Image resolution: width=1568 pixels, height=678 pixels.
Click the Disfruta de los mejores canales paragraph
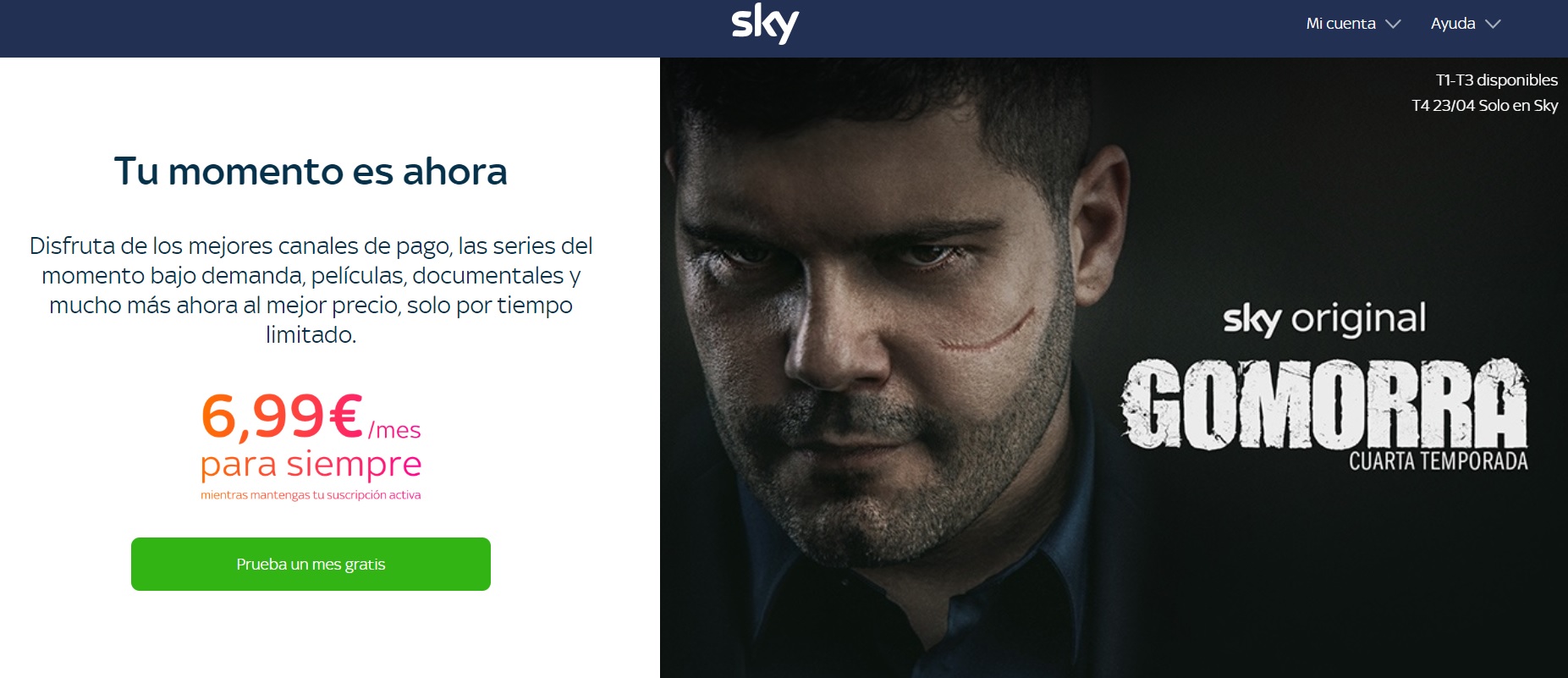click(311, 290)
